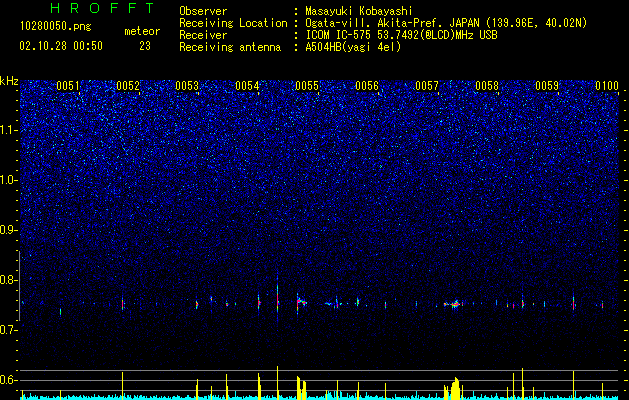Click the kHz axis unit label
Viewport: 629px width, 400px height.
coord(9,81)
